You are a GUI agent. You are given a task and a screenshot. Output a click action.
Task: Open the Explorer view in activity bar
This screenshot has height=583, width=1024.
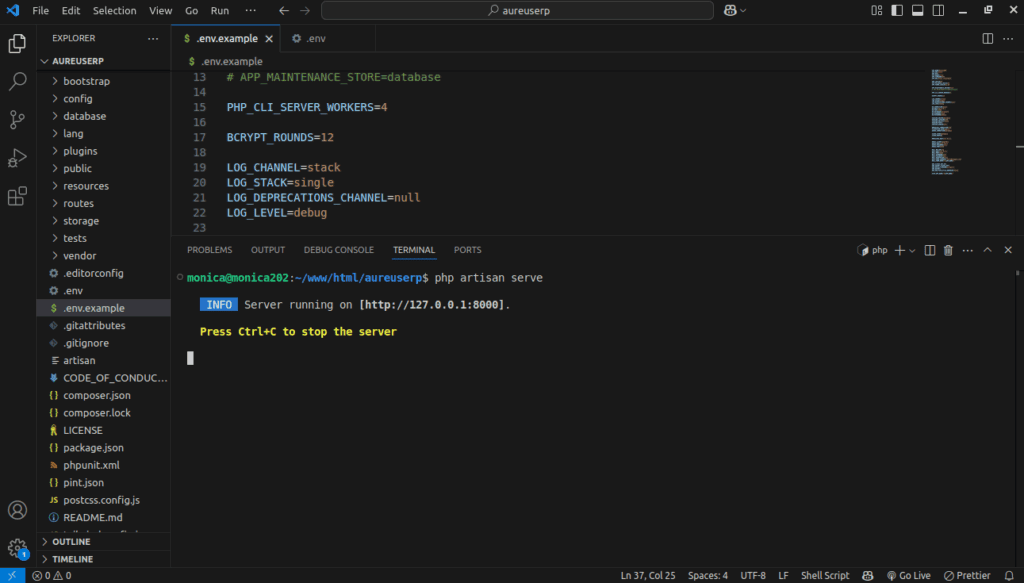(18, 43)
